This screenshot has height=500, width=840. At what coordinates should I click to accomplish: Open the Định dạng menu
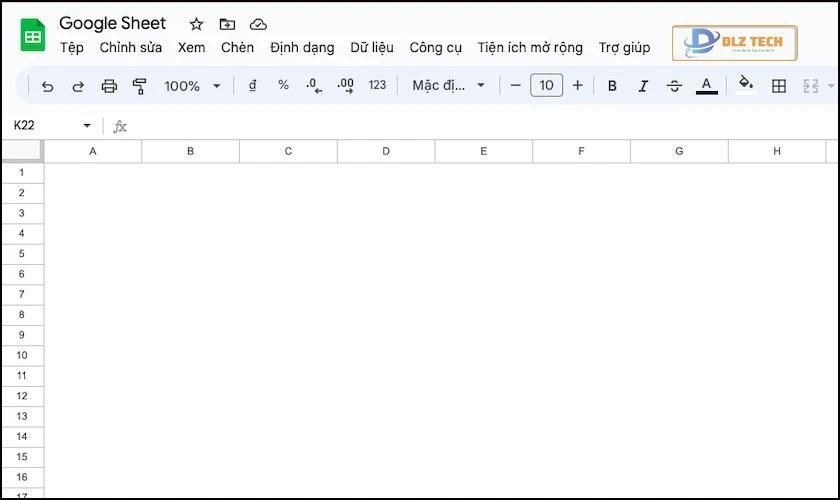point(302,48)
